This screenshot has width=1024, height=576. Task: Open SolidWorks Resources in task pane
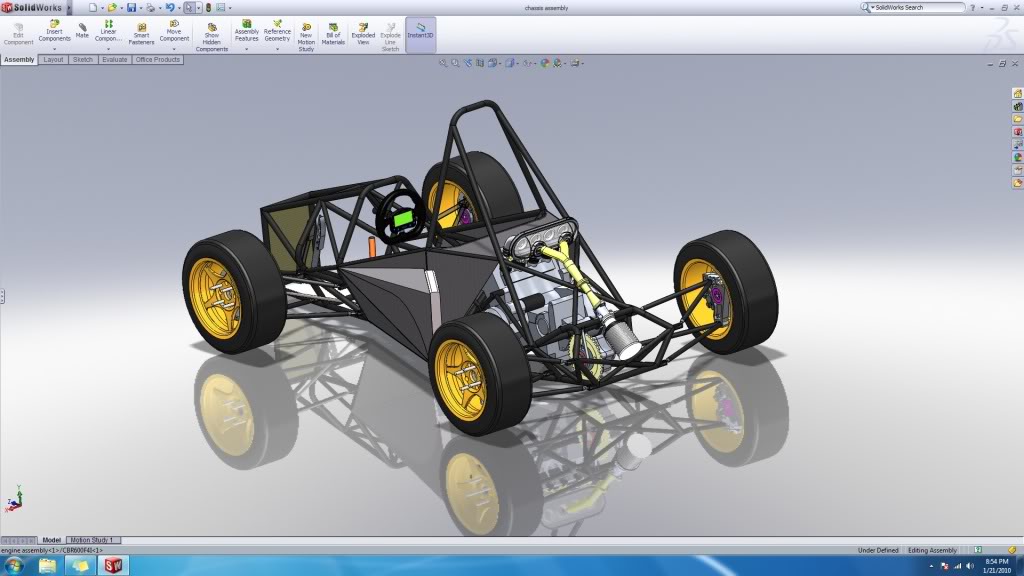[x=1017, y=93]
